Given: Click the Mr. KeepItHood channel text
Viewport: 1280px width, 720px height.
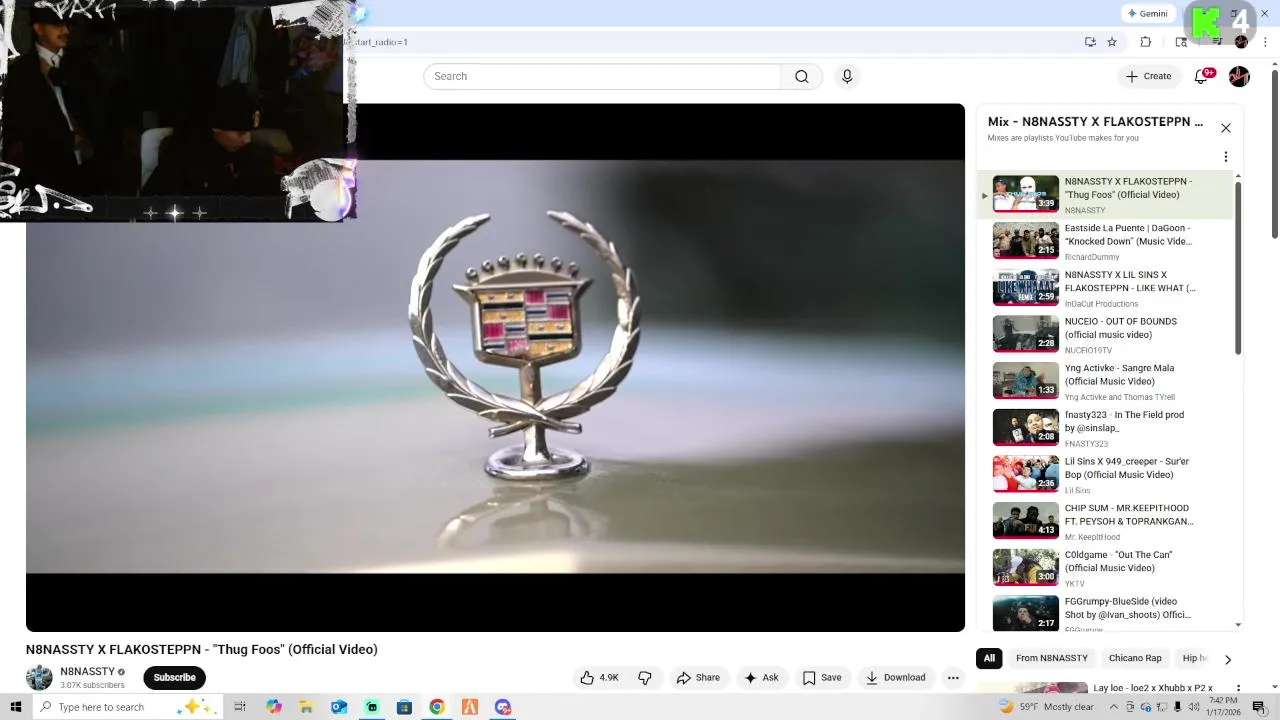Looking at the screenshot, I should point(1092,537).
